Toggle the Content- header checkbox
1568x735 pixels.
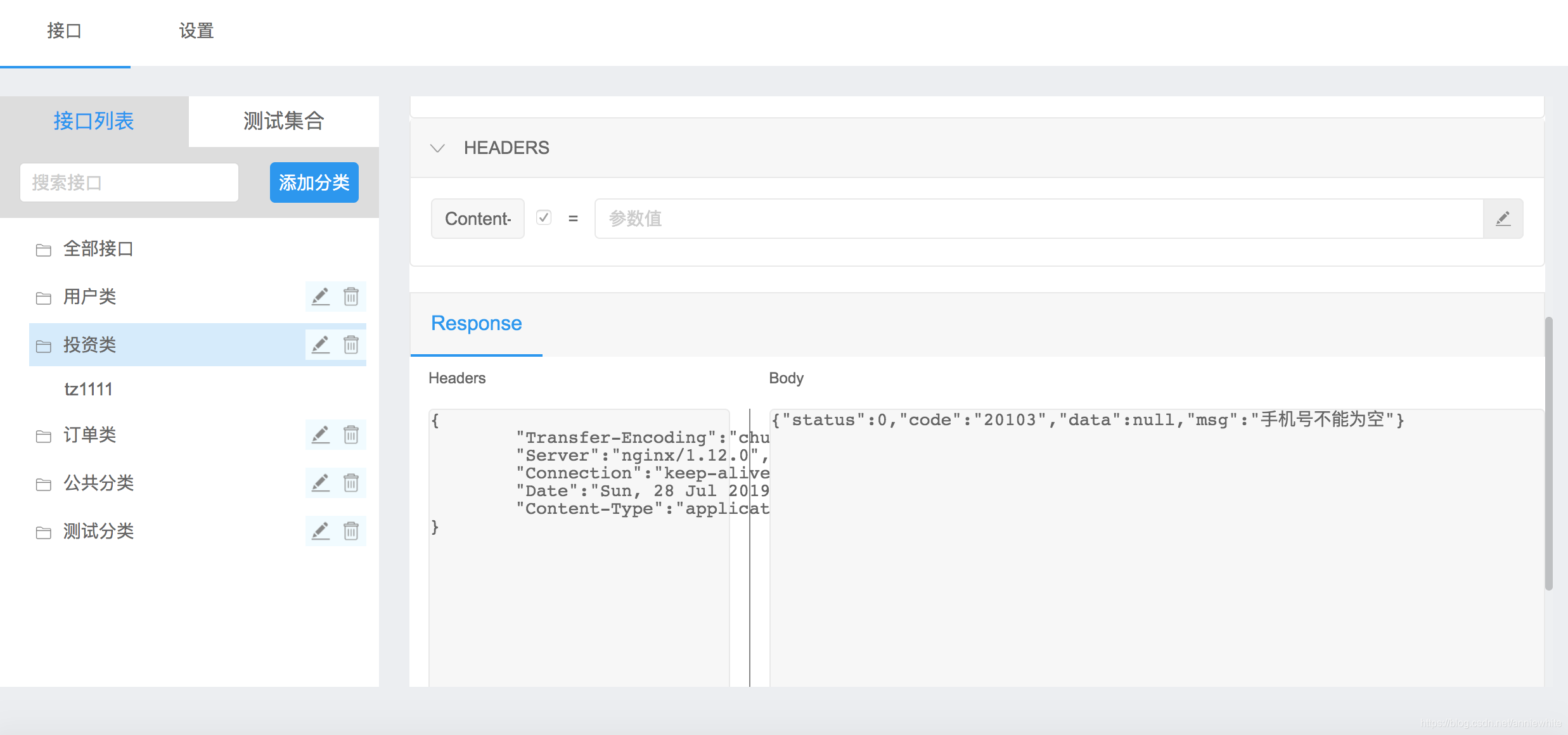point(544,217)
